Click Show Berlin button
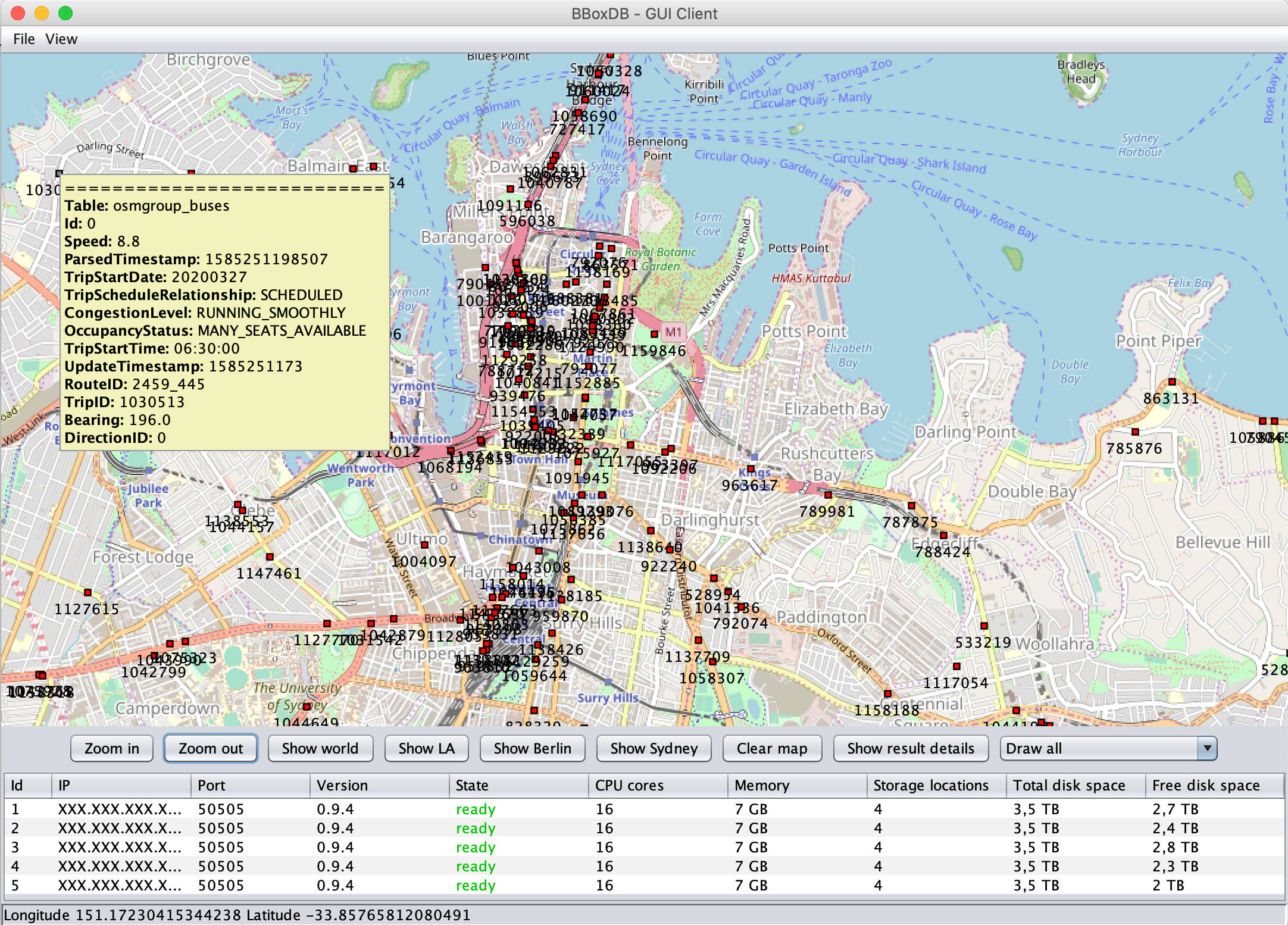Screen dimensions: 1288x925 pos(532,748)
